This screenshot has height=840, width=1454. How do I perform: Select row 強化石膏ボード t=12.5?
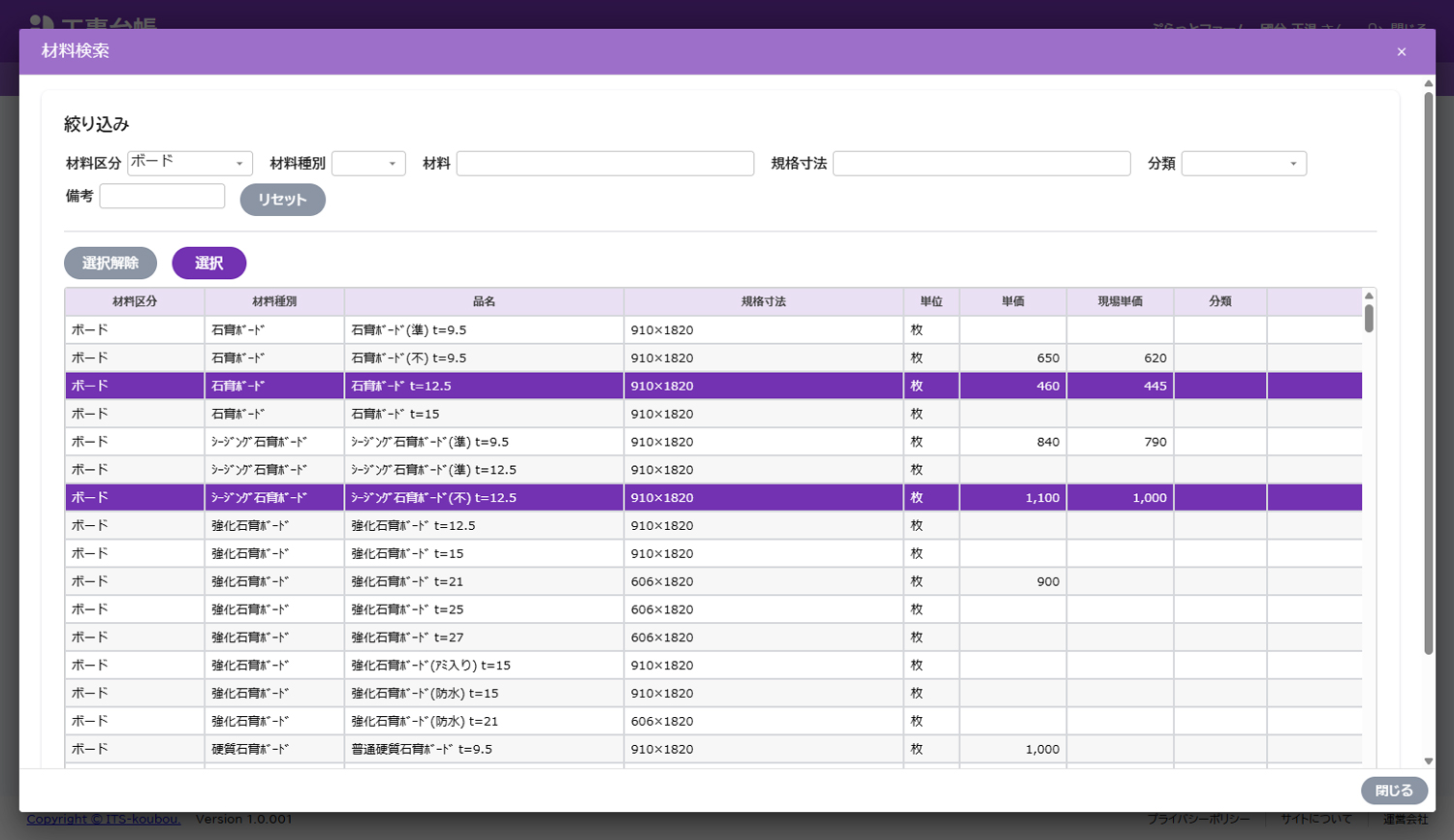tap(713, 525)
